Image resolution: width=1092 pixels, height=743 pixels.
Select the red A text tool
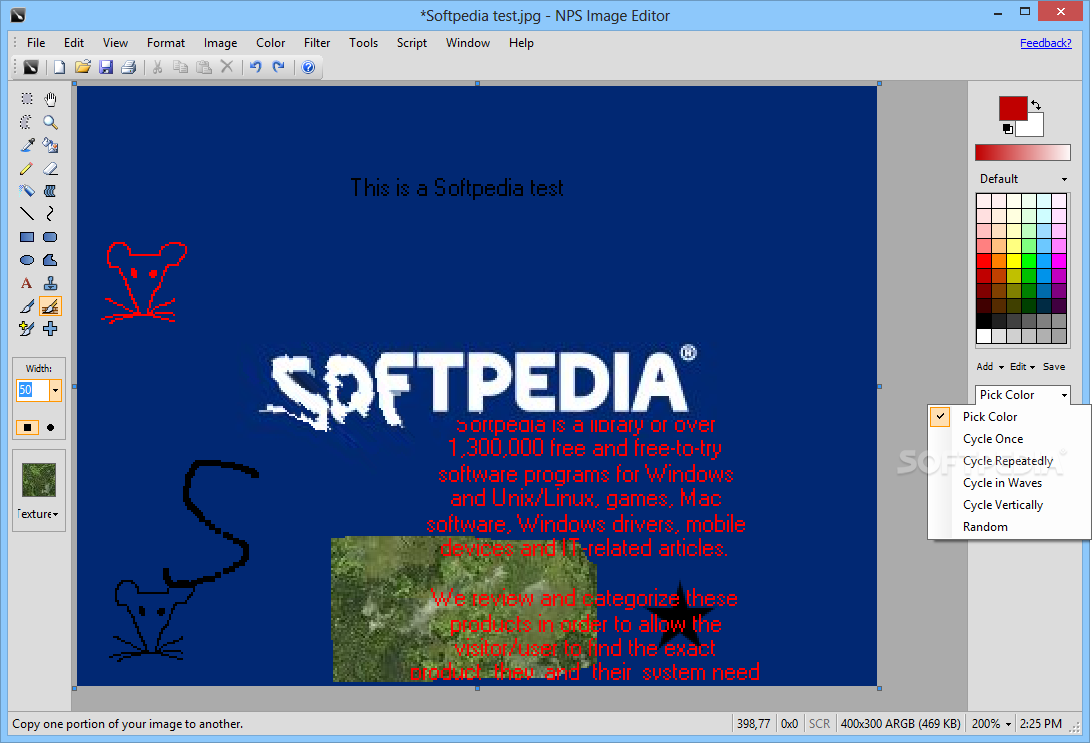pyautogui.click(x=26, y=283)
